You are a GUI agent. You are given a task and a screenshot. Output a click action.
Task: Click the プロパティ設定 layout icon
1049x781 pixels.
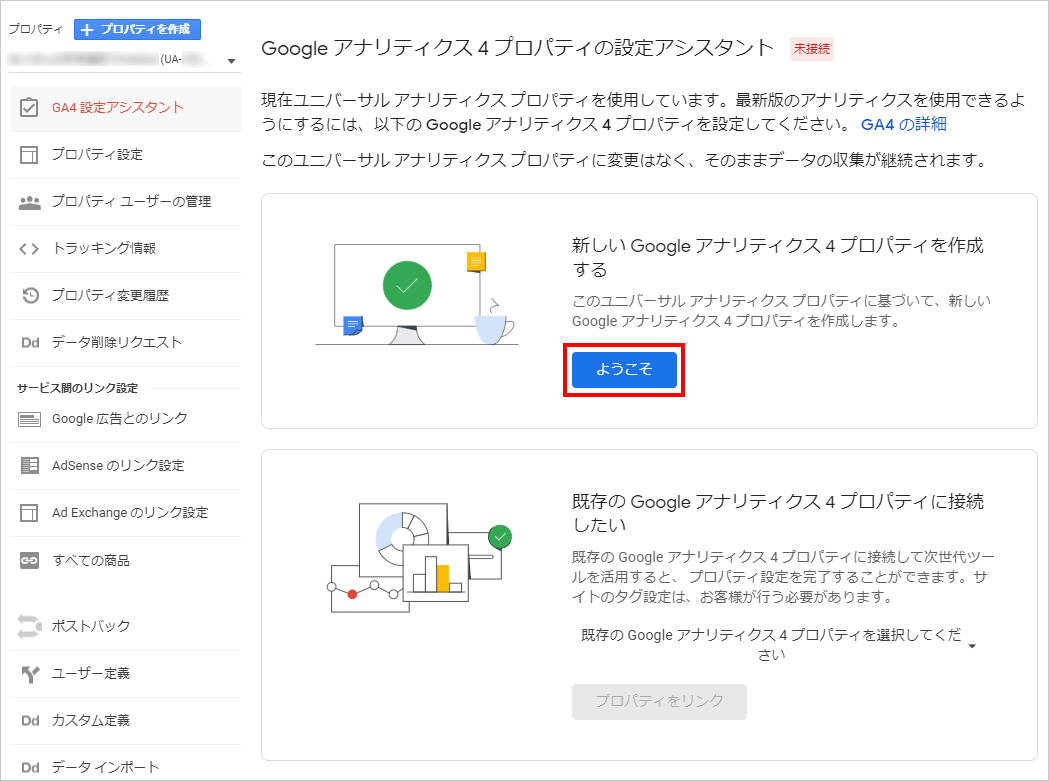pos(29,155)
